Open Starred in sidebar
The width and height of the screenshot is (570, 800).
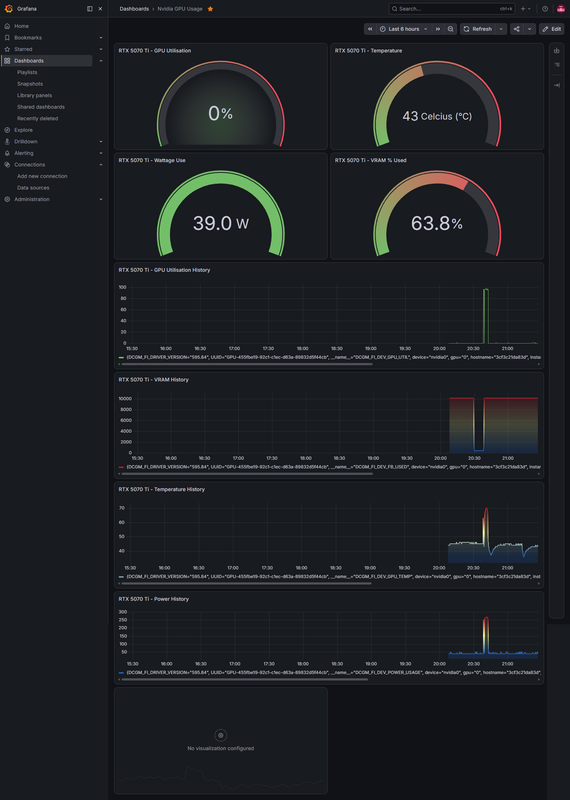coord(23,49)
